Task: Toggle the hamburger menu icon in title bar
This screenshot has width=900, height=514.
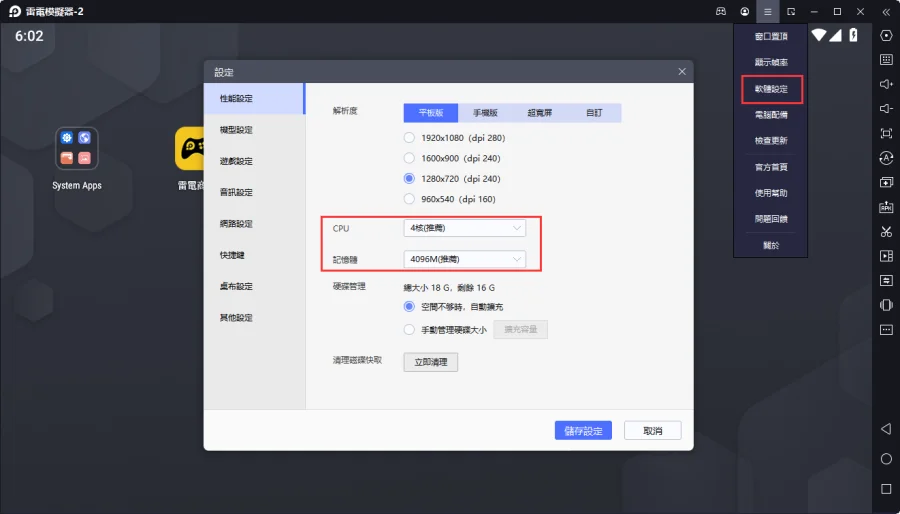Action: coord(767,11)
